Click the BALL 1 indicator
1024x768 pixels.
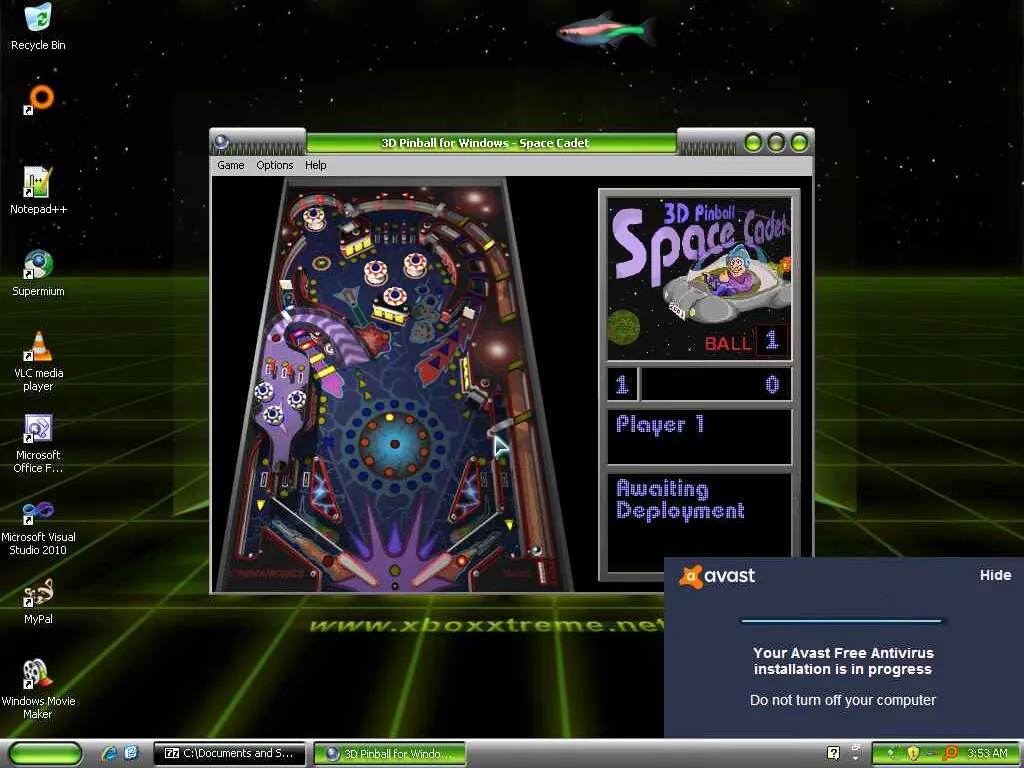click(x=746, y=341)
